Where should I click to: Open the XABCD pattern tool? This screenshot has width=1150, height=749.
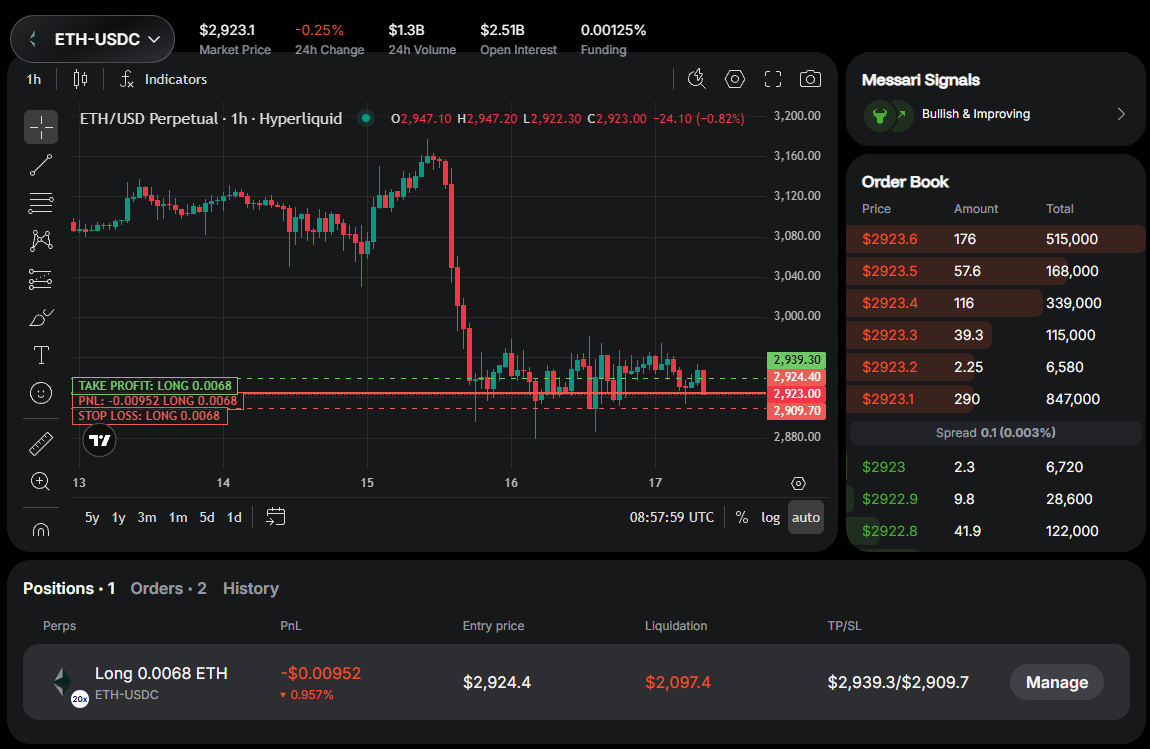(41, 240)
